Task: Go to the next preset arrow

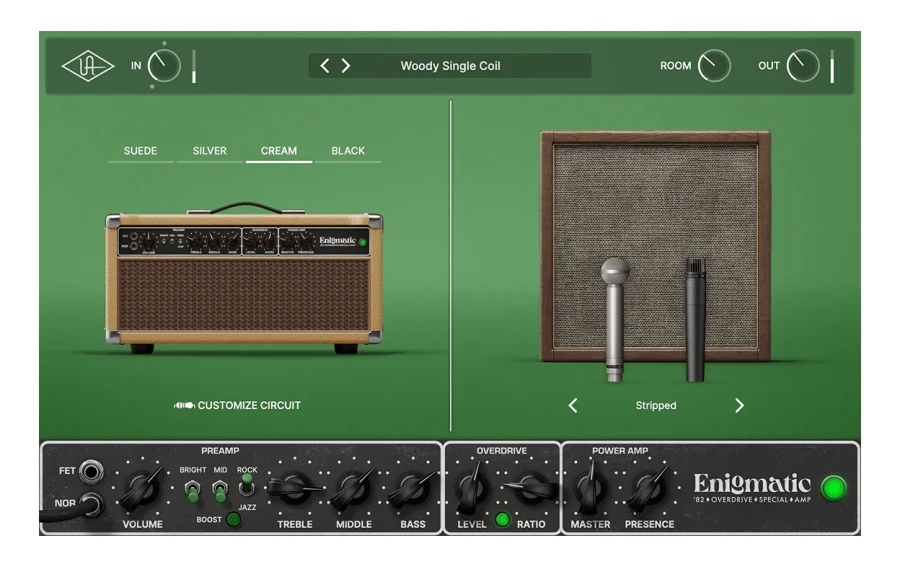Action: [x=346, y=66]
